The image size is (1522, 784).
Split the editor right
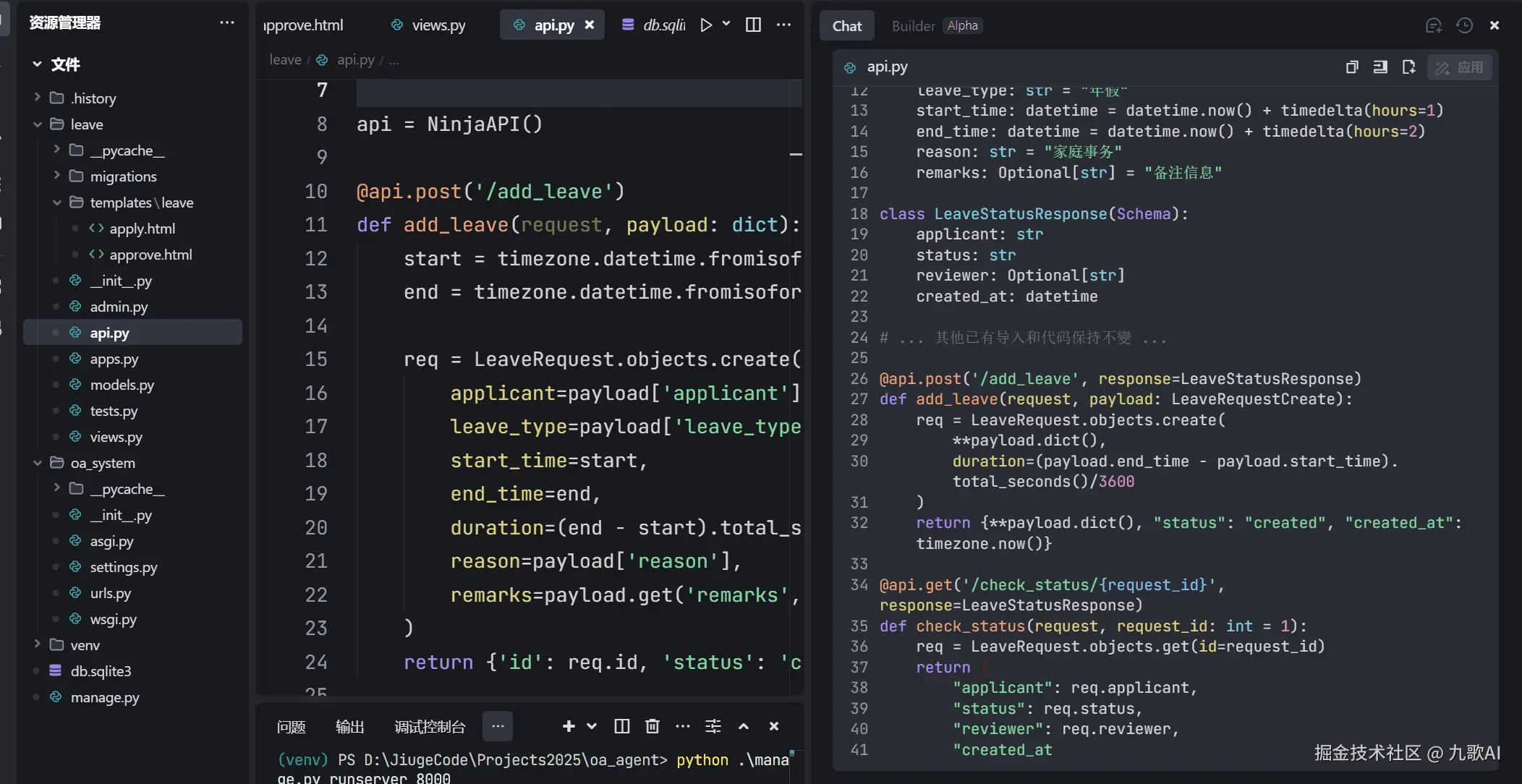click(x=753, y=25)
